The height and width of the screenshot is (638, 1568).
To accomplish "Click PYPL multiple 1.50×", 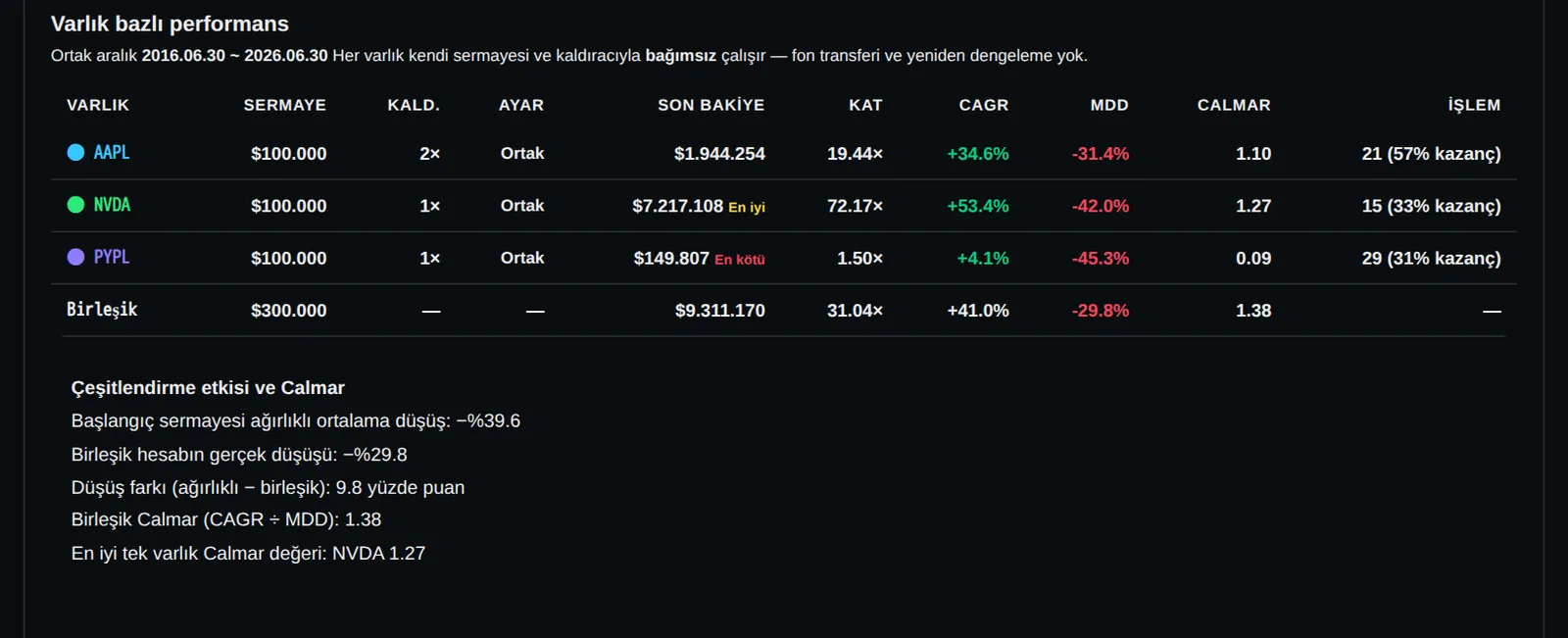I will [860, 259].
